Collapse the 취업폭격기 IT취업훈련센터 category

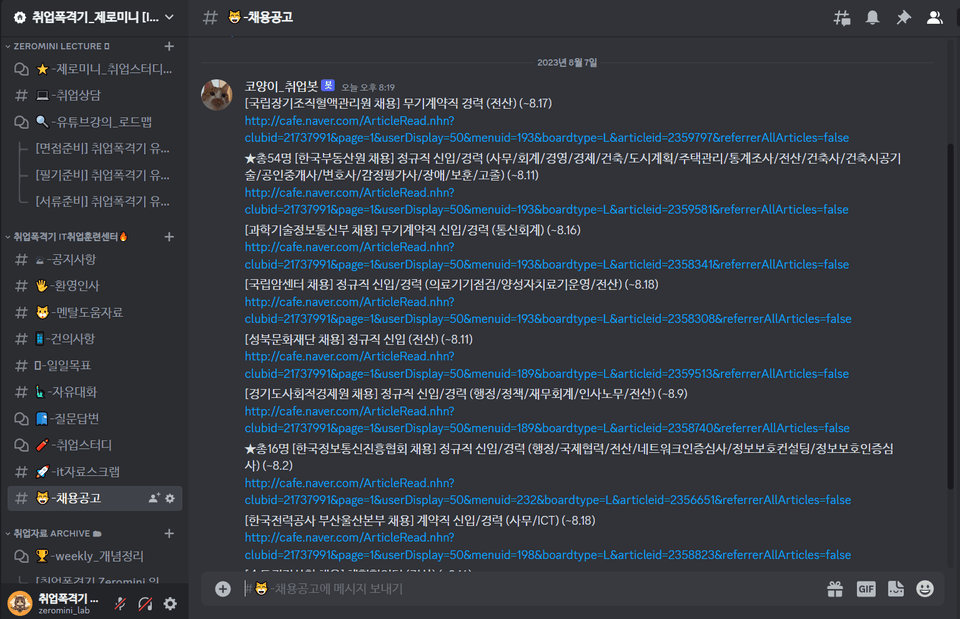[x=66, y=236]
